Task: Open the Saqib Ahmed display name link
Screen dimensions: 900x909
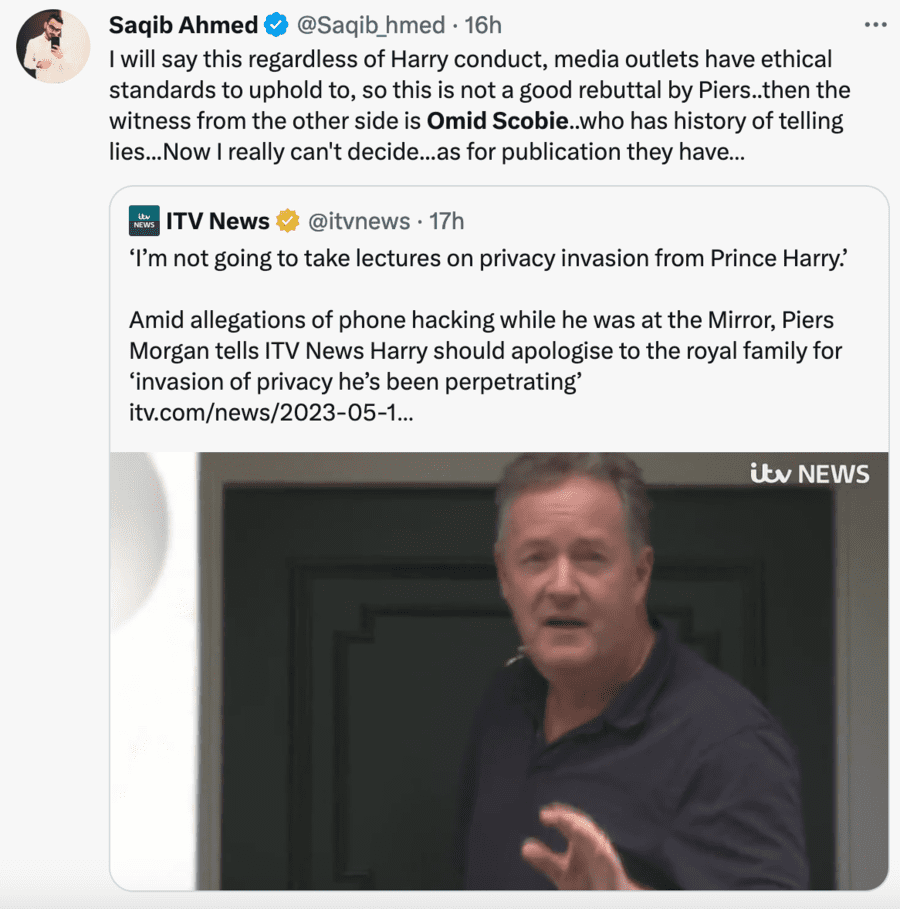Action: pos(183,24)
